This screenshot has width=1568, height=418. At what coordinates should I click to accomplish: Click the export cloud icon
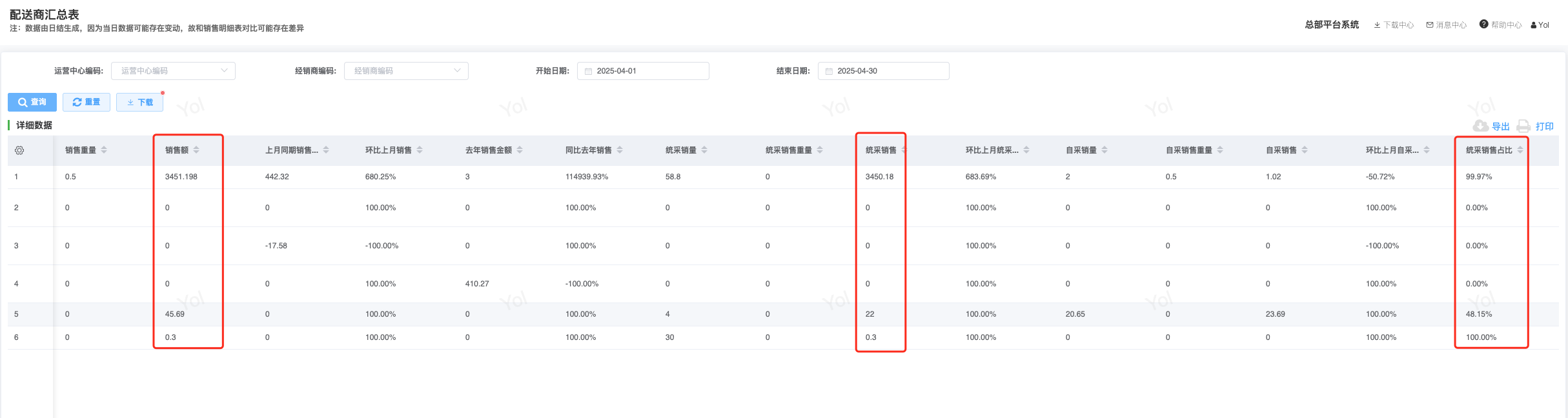tap(1480, 126)
